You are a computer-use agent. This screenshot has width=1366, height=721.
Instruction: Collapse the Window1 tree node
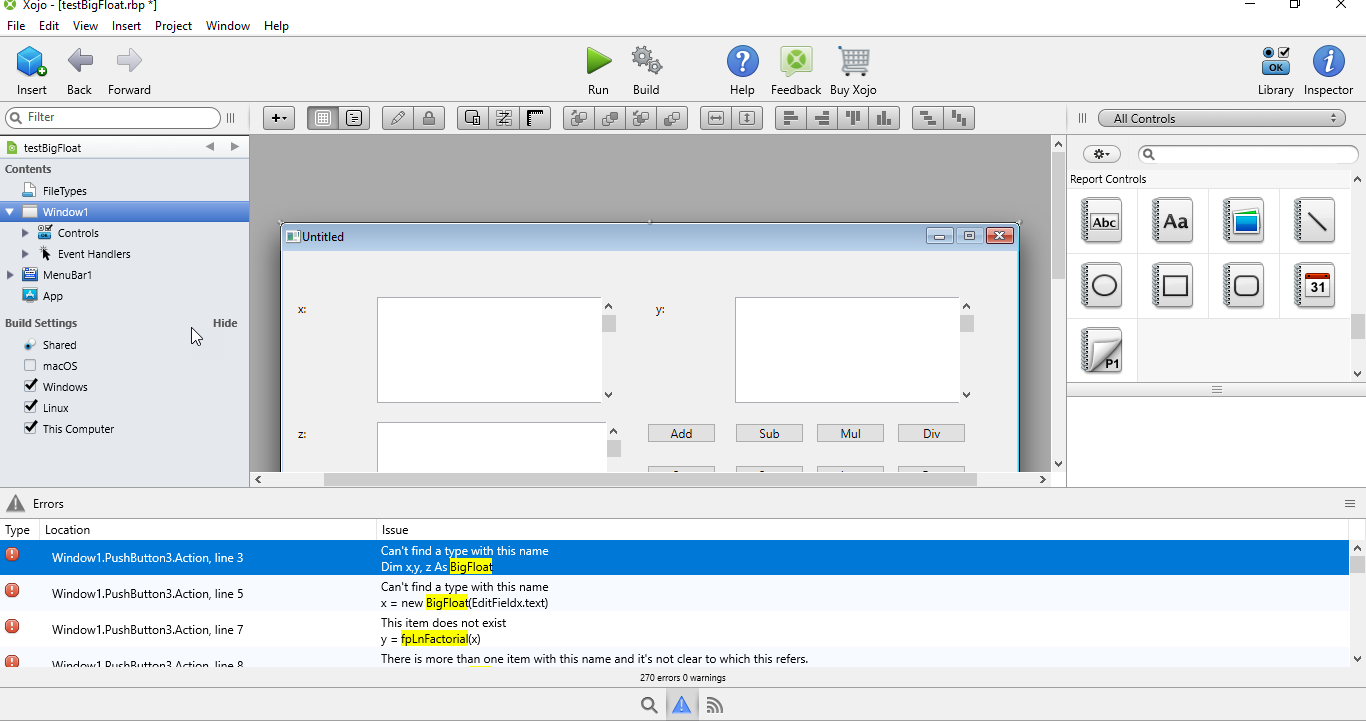(x=10, y=212)
